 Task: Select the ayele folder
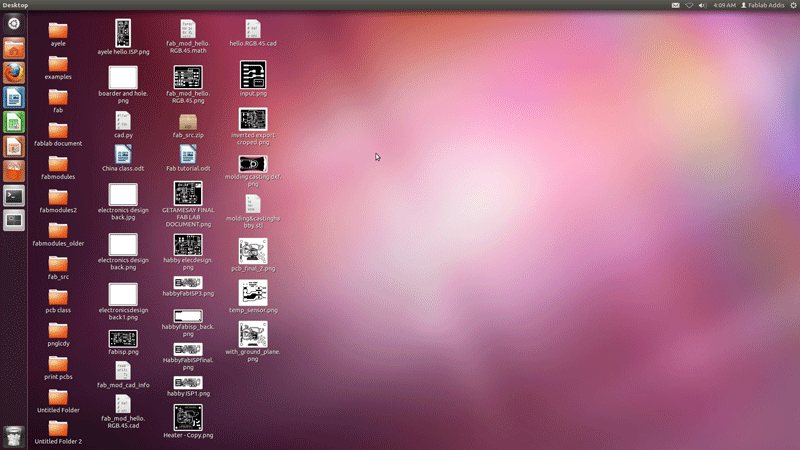point(58,31)
